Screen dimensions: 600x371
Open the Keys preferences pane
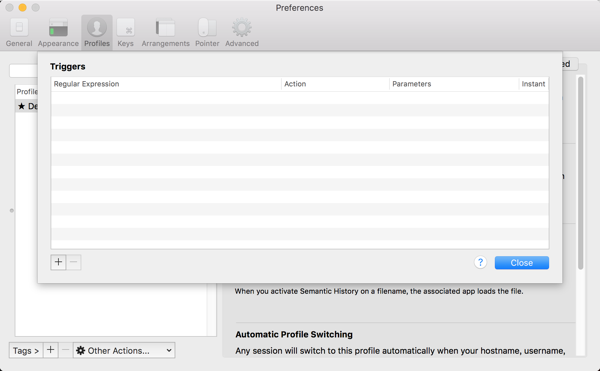[x=126, y=33]
